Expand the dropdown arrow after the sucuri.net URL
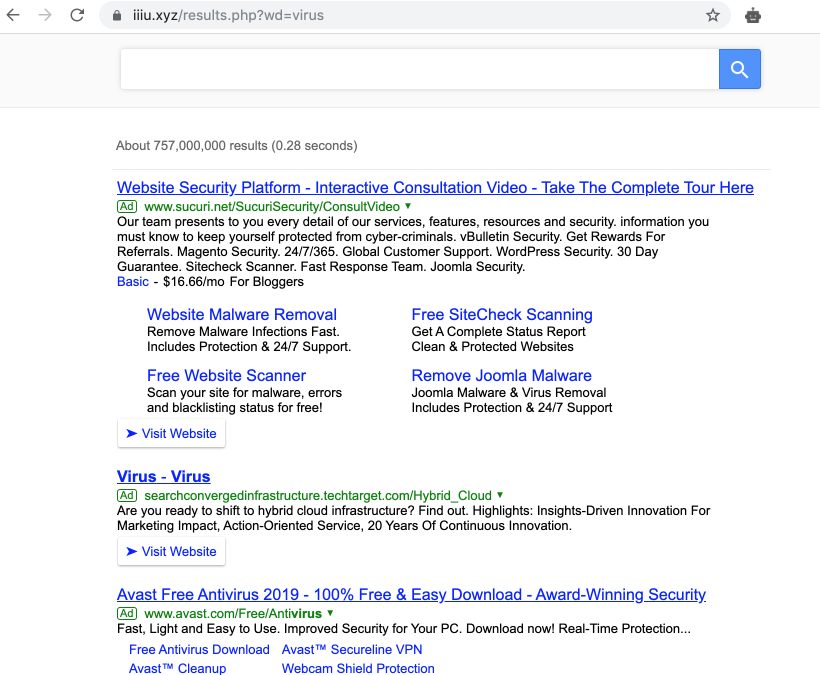This screenshot has width=820, height=675. 408,206
